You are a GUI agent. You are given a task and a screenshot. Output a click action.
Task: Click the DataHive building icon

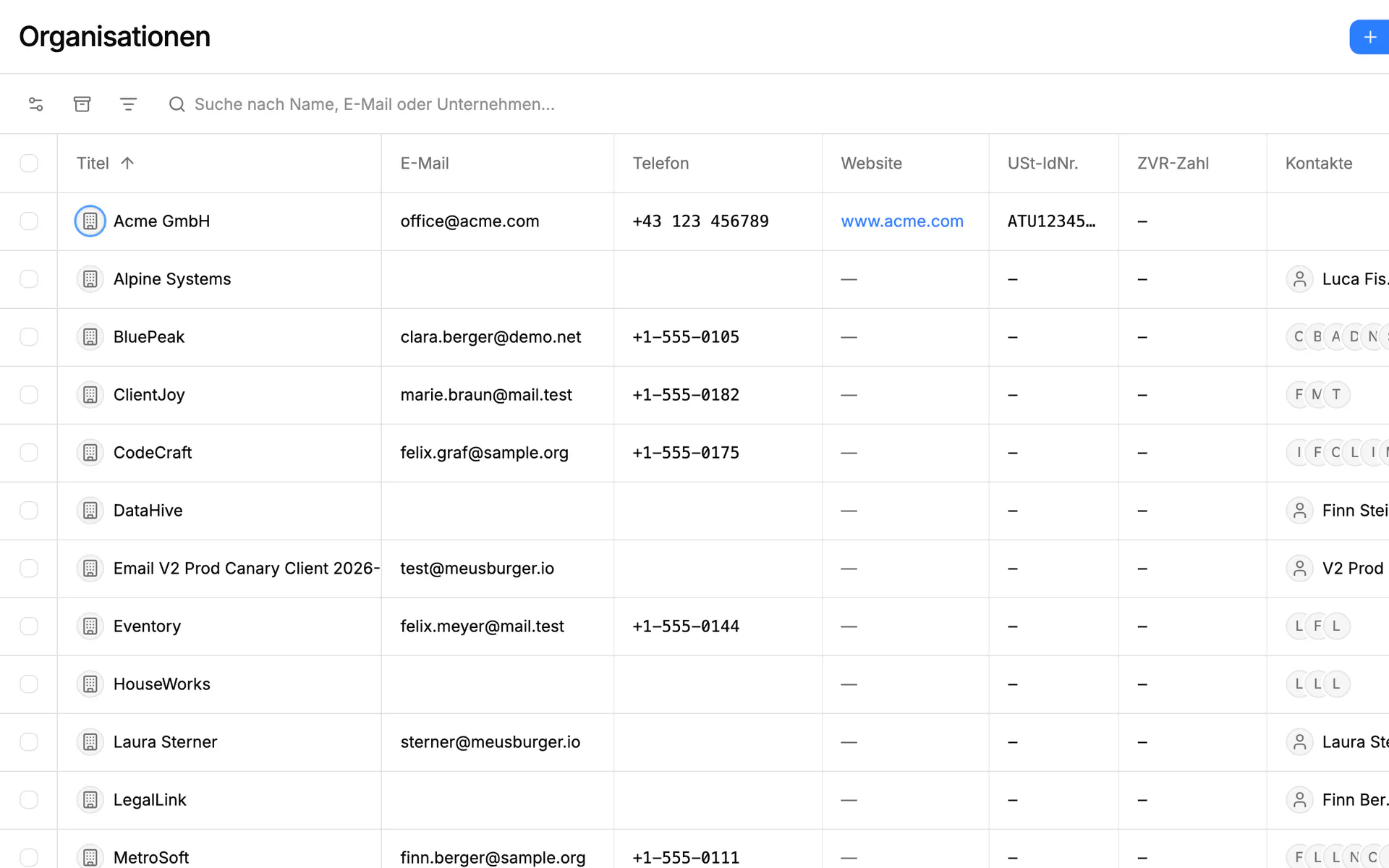90,511
